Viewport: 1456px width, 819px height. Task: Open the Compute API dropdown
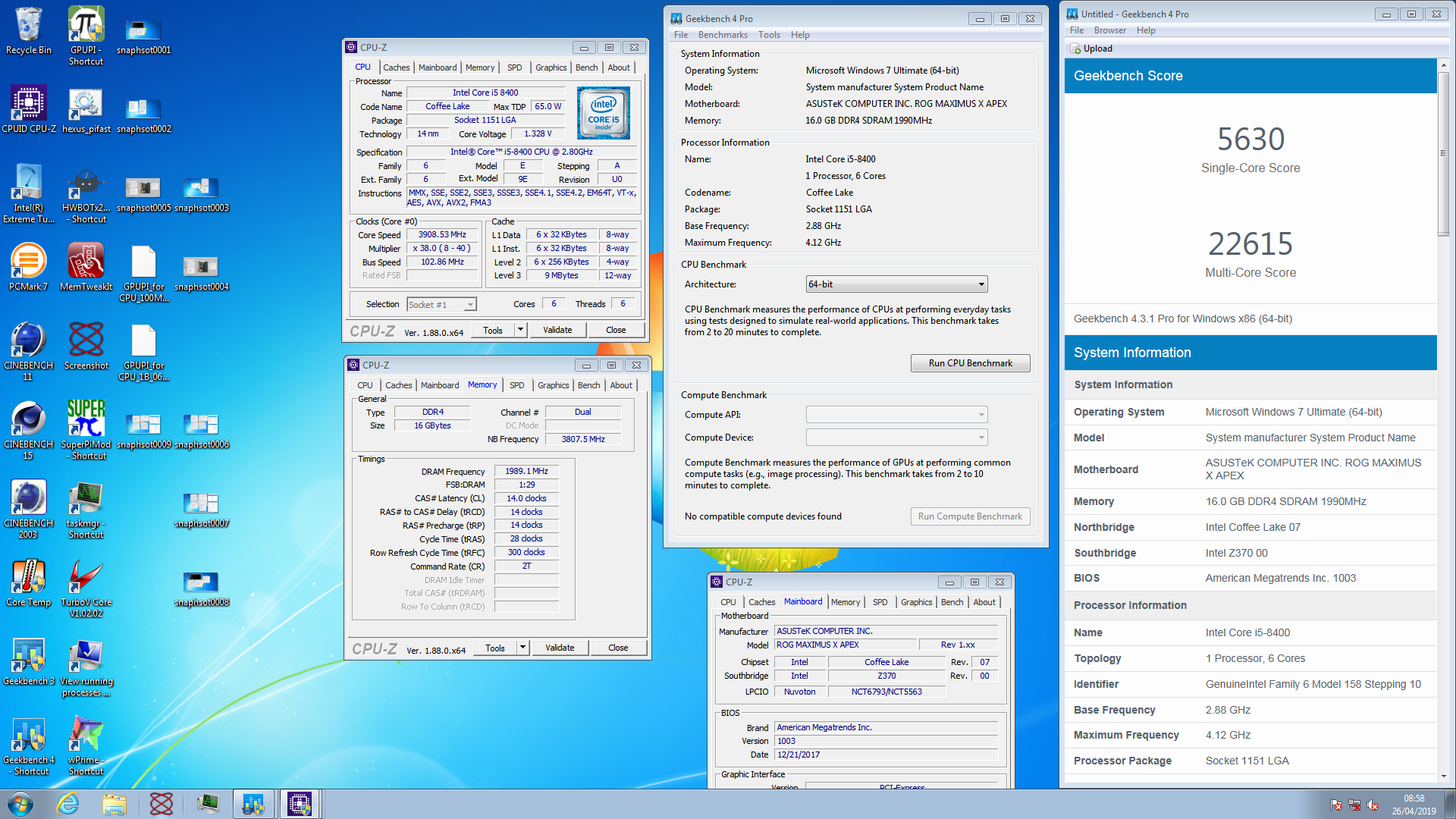pos(896,415)
